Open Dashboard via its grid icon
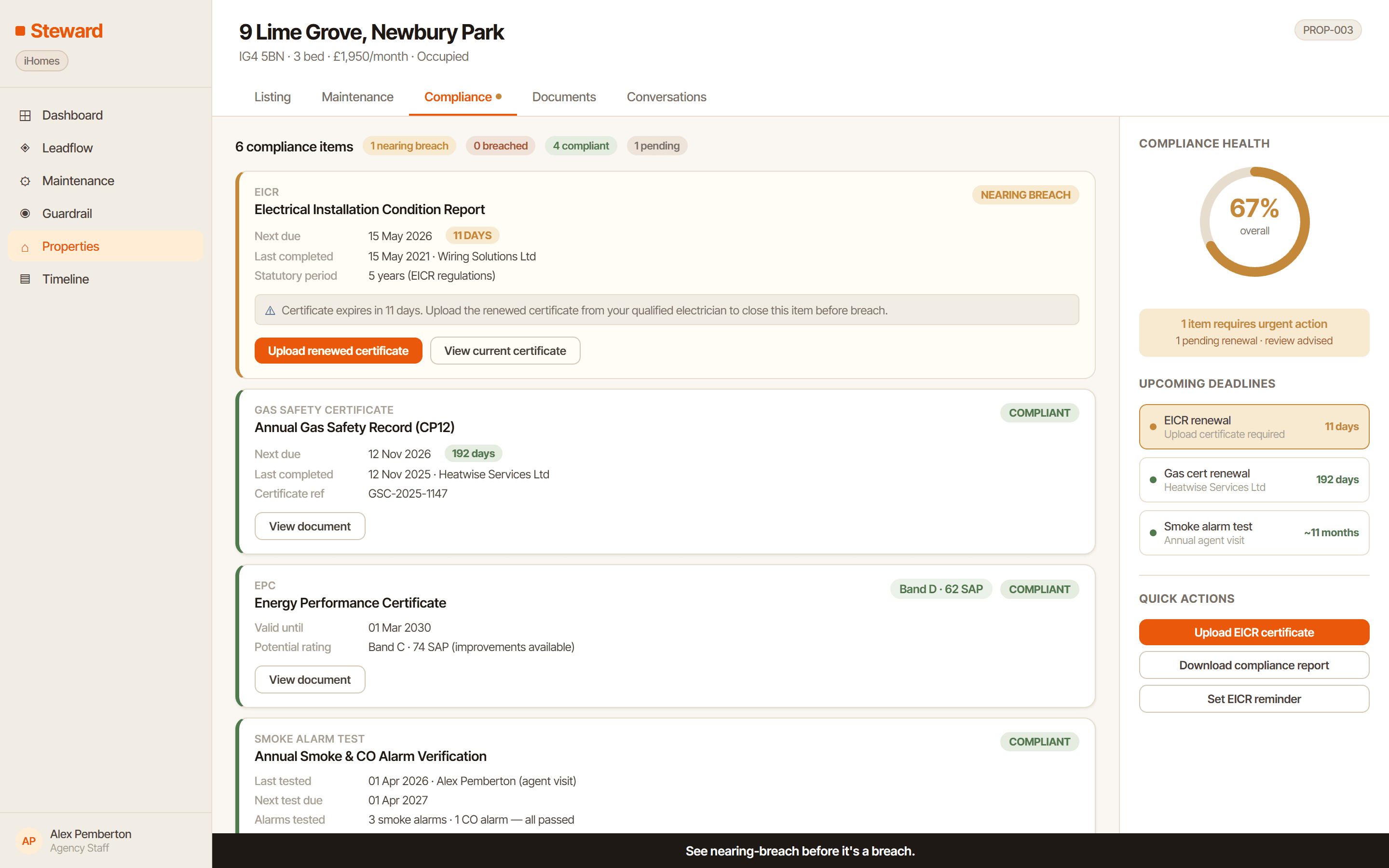1389x868 pixels. [x=25, y=115]
